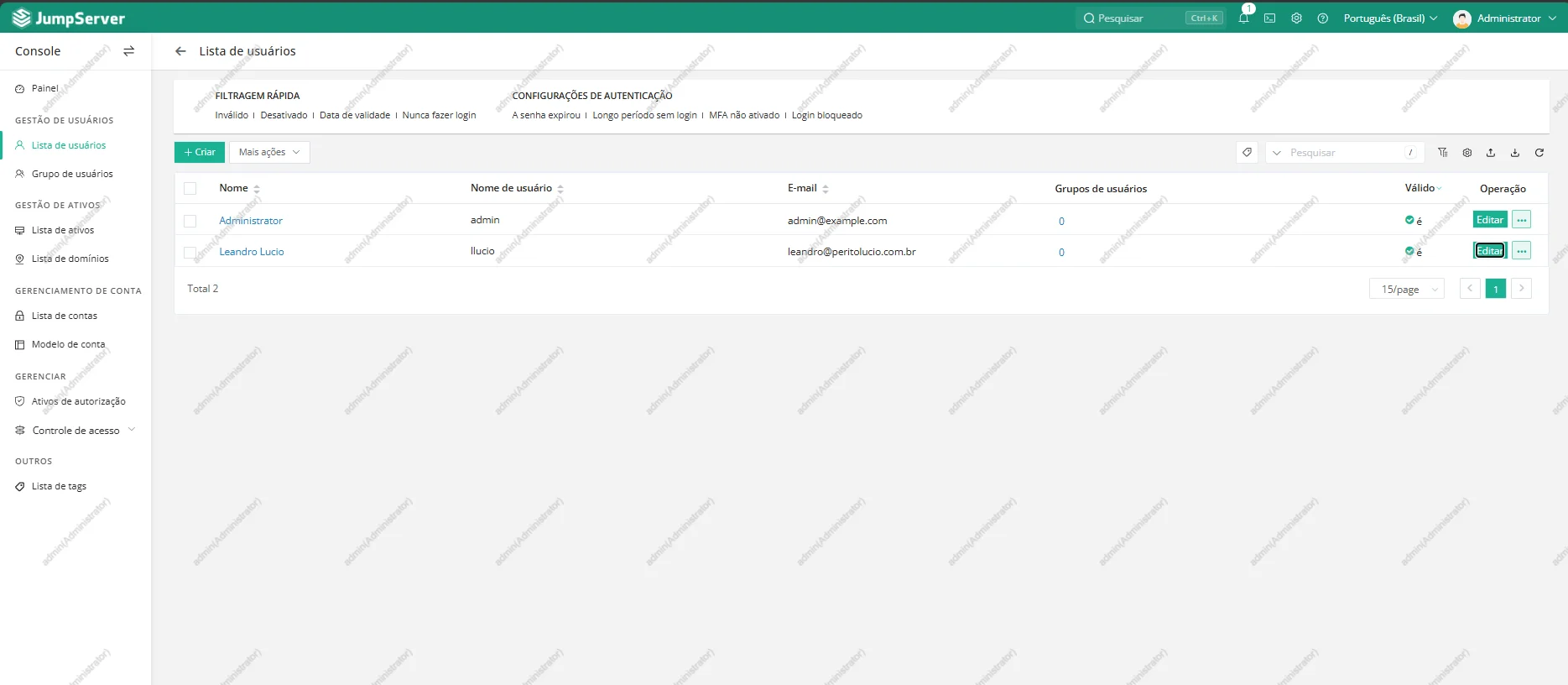Open the Português (Brasil) language dropdown
This screenshot has height=685, width=1568.
pos(1390,18)
